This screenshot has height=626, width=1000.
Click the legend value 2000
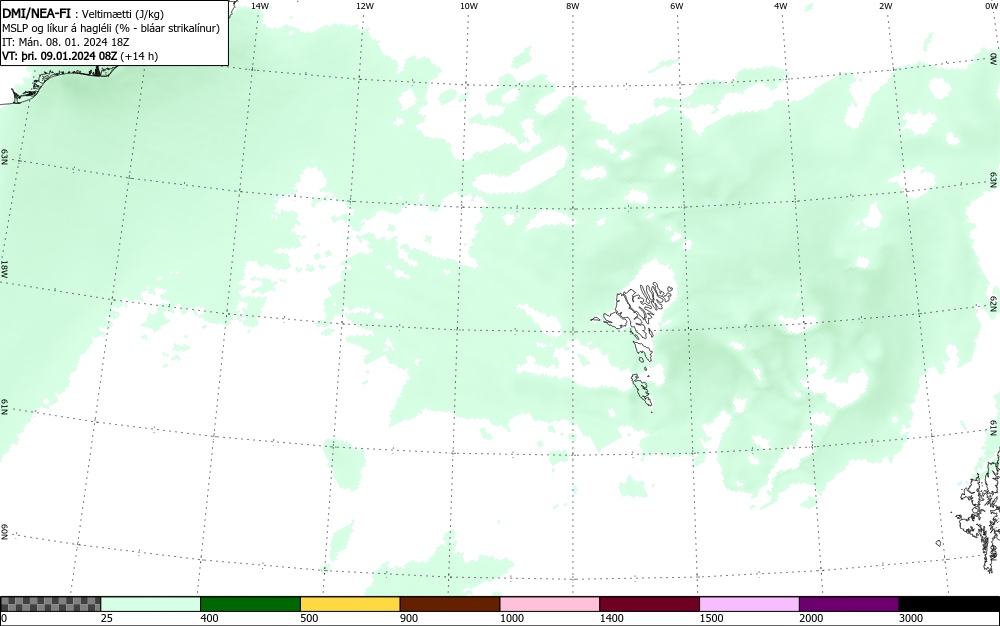(x=811, y=618)
